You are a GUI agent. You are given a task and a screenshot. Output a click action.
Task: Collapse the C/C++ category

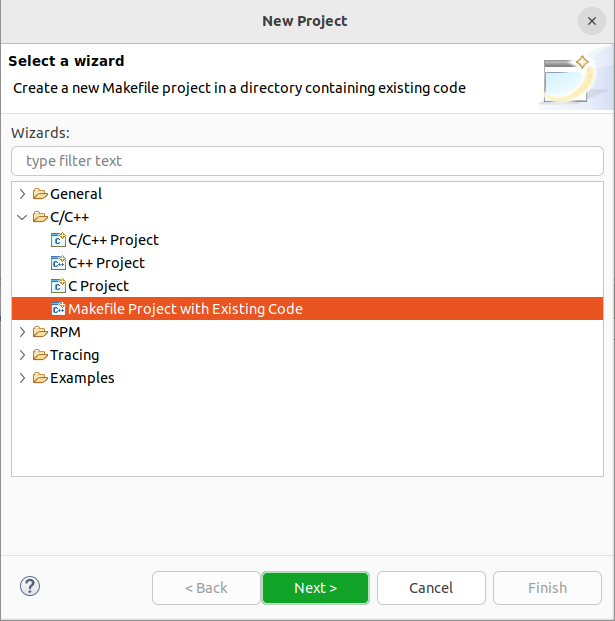pos(22,217)
